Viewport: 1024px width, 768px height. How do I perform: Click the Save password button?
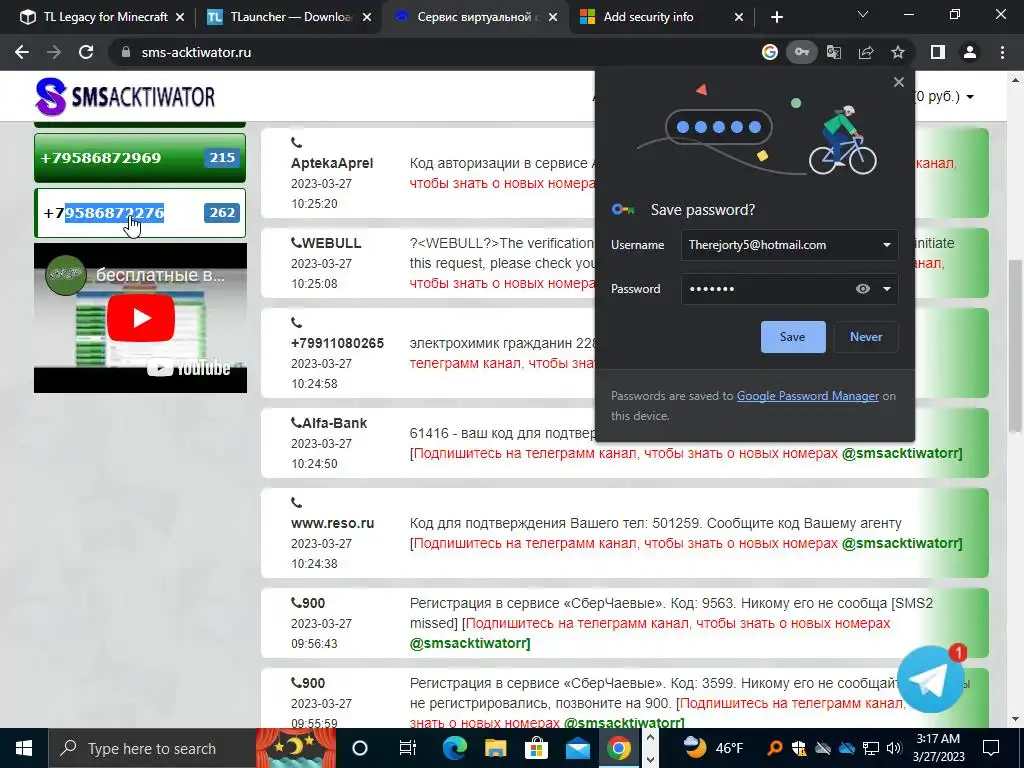(x=793, y=337)
